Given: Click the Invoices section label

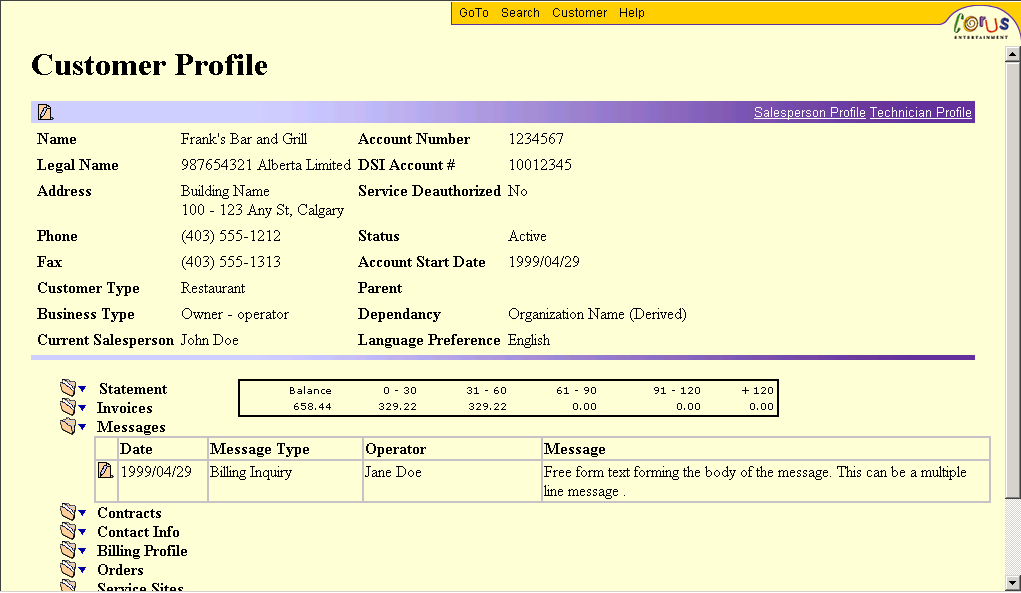Looking at the screenshot, I should click(124, 408).
